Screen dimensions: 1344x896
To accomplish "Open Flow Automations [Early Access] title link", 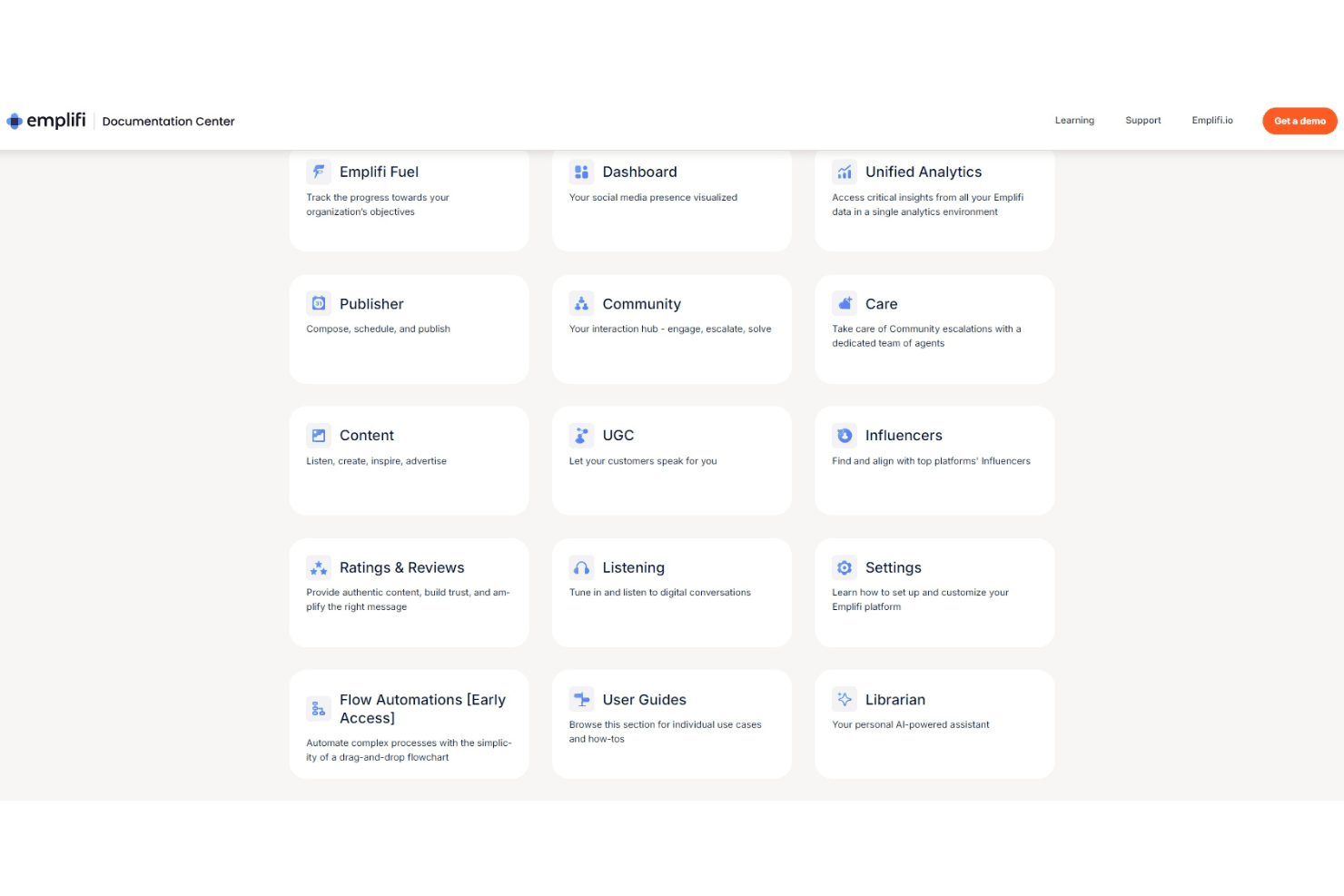I will 422,709.
